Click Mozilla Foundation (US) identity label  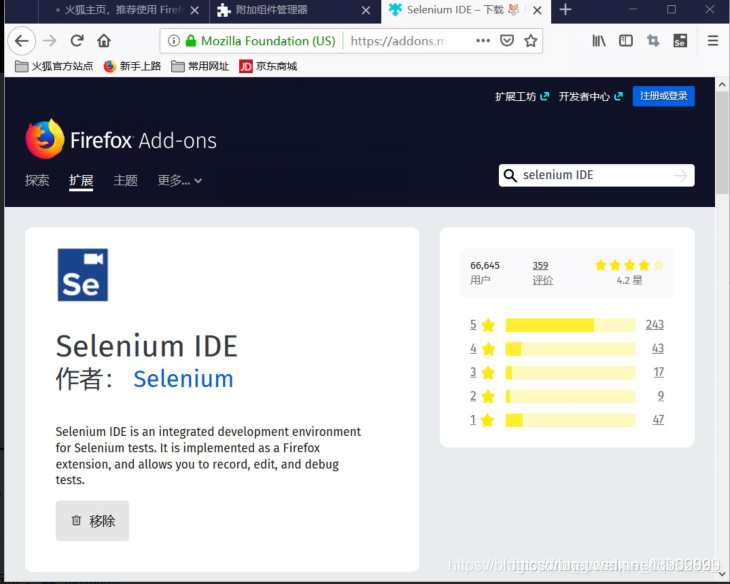(x=268, y=41)
